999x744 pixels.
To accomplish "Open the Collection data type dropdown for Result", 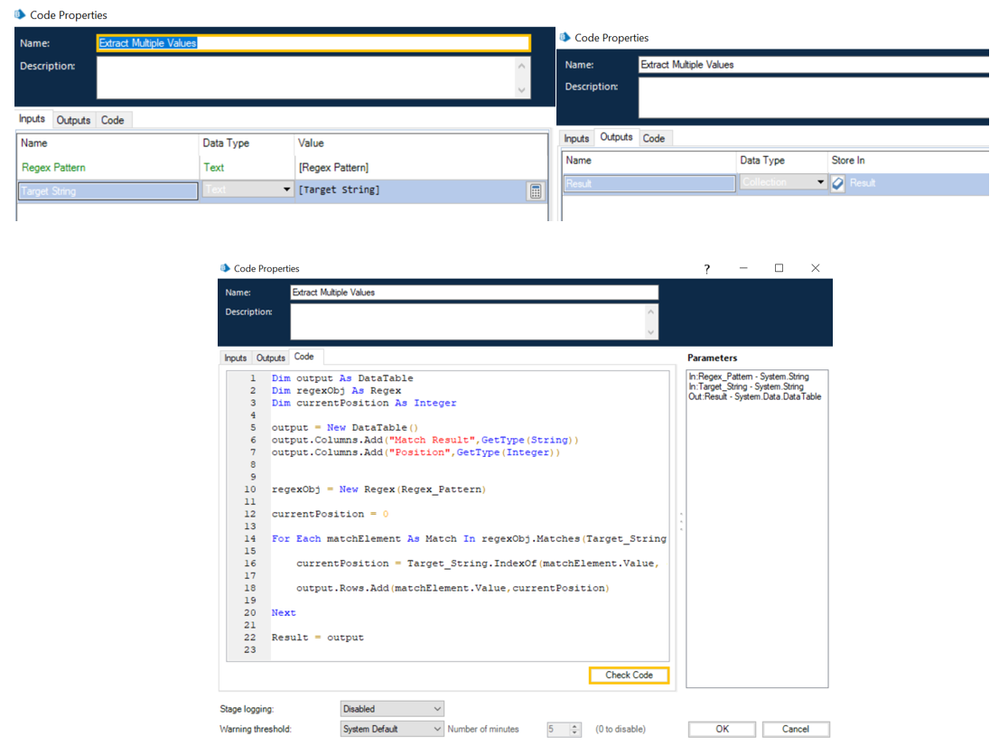I will (x=820, y=183).
